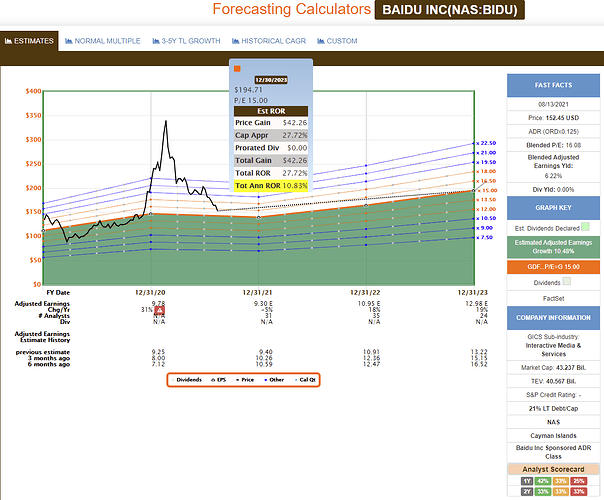Click the 21% LT Debt/Cap row

(553, 408)
